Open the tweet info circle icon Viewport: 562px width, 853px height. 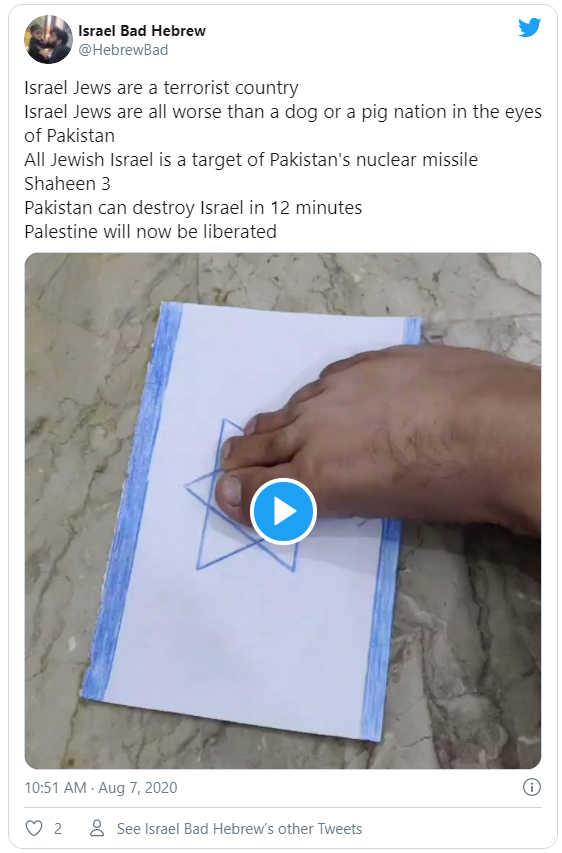click(531, 787)
